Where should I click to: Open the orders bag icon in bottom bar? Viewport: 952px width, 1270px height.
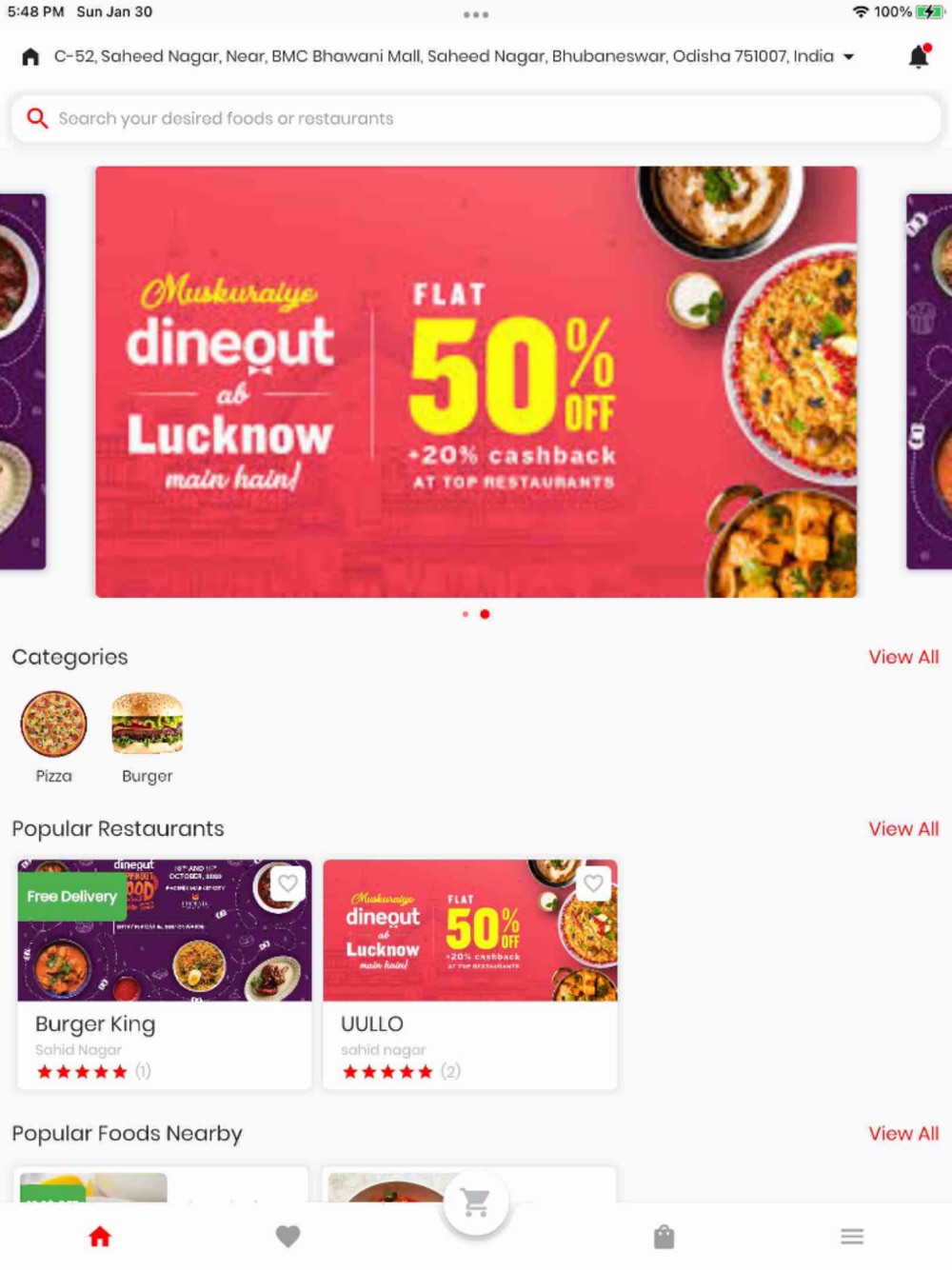coord(664,1237)
